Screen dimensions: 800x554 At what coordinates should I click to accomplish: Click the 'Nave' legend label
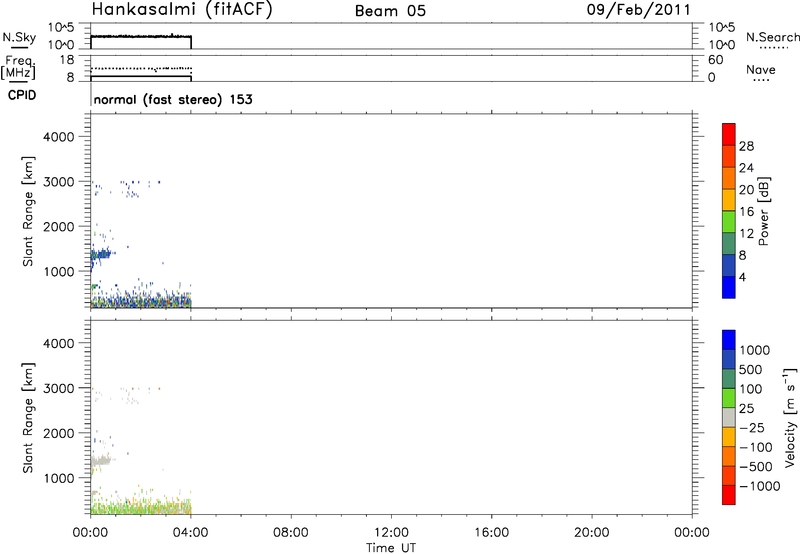point(761,69)
